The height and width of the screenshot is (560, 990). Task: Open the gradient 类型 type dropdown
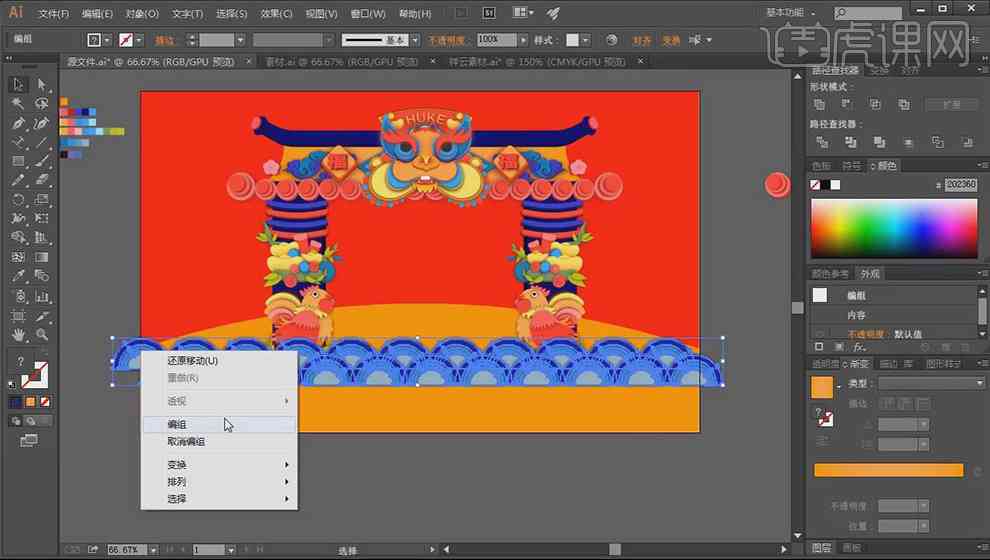pos(931,383)
